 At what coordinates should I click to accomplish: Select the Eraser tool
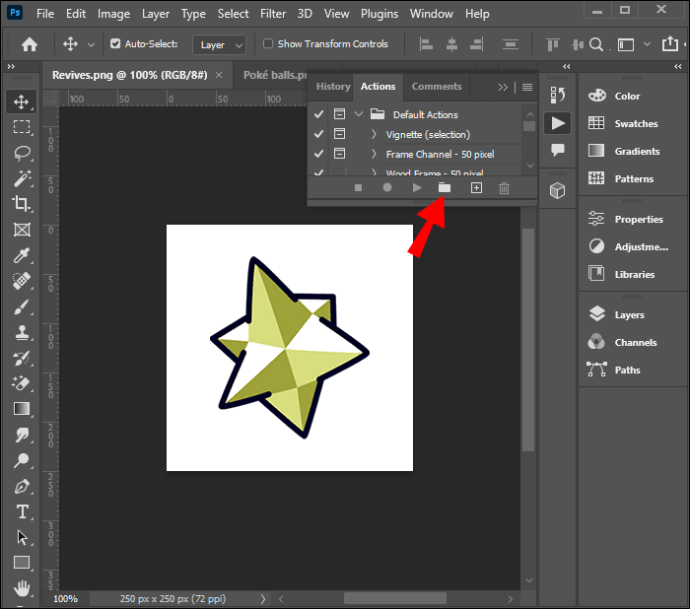22,383
